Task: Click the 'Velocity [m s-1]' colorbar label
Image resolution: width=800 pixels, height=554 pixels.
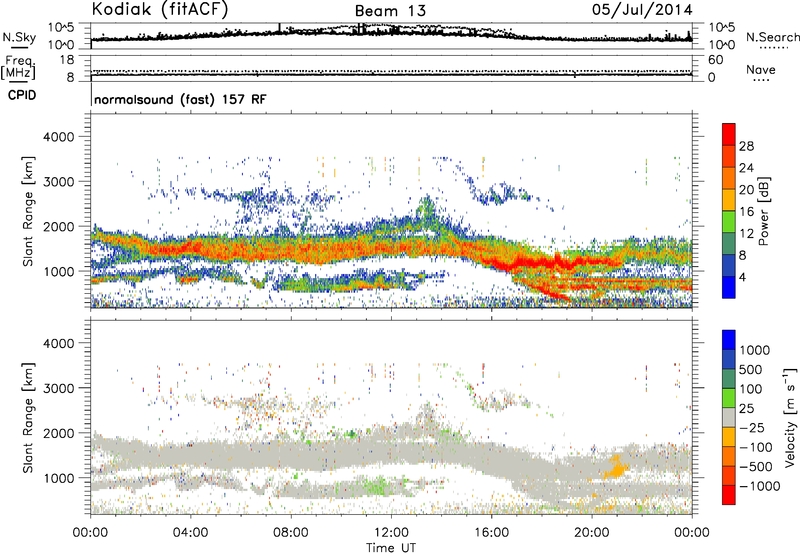Action: pyautogui.click(x=790, y=417)
